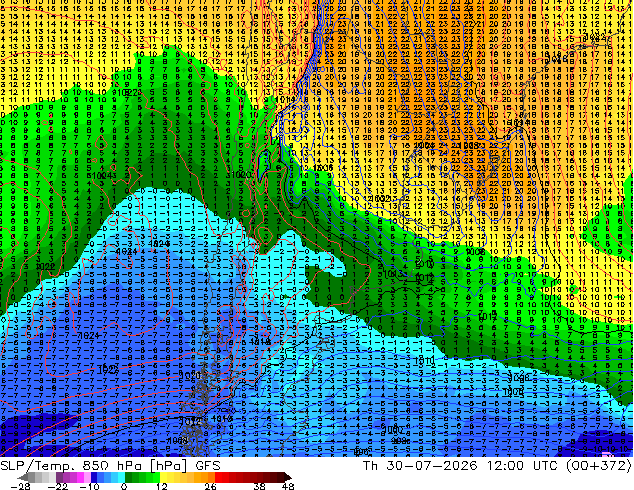The height and width of the screenshot is (490, 634).
Task: Click the '38' color scale label
Action: [260, 486]
